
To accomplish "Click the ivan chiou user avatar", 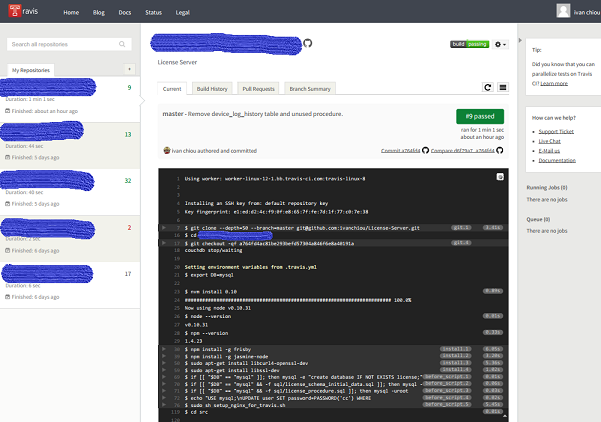I will coord(563,11).
